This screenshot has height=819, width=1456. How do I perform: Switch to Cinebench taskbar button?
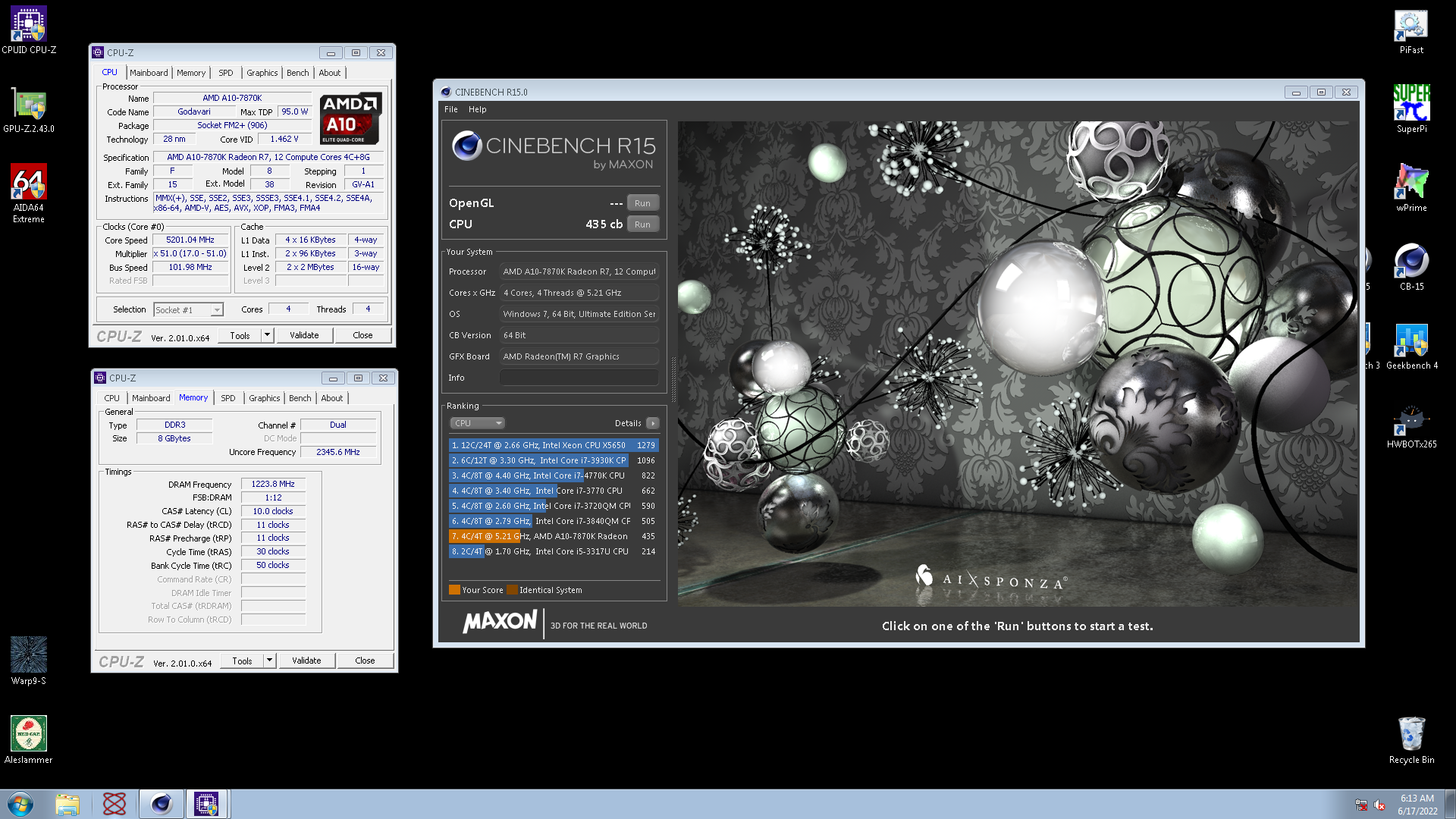(162, 804)
